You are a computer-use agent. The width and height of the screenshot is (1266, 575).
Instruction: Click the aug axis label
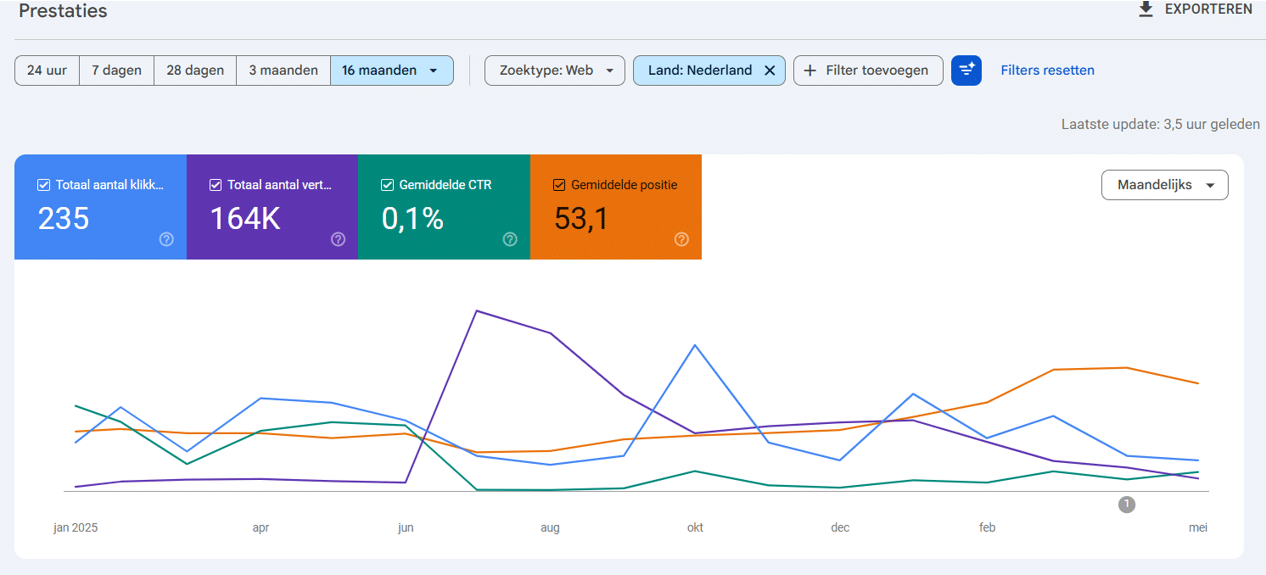click(550, 528)
